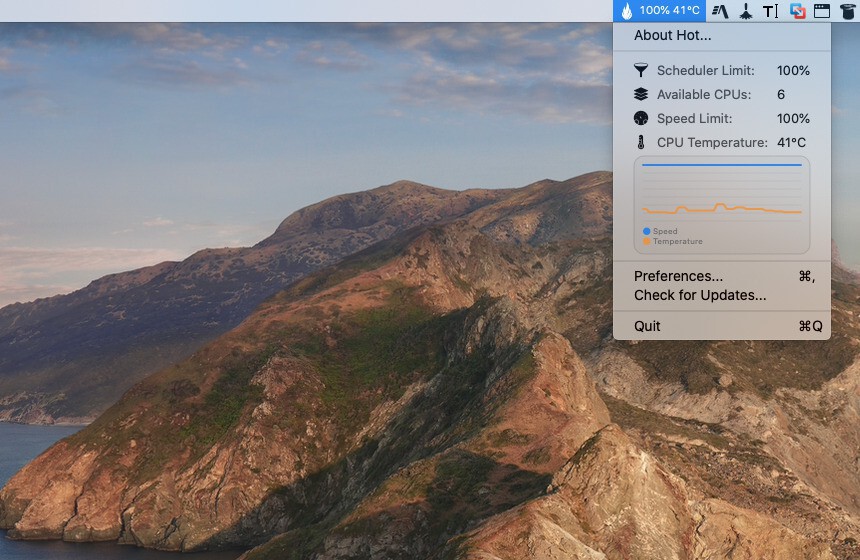Open Preferences... from the Hot menu
This screenshot has width=860, height=560.
tap(678, 276)
